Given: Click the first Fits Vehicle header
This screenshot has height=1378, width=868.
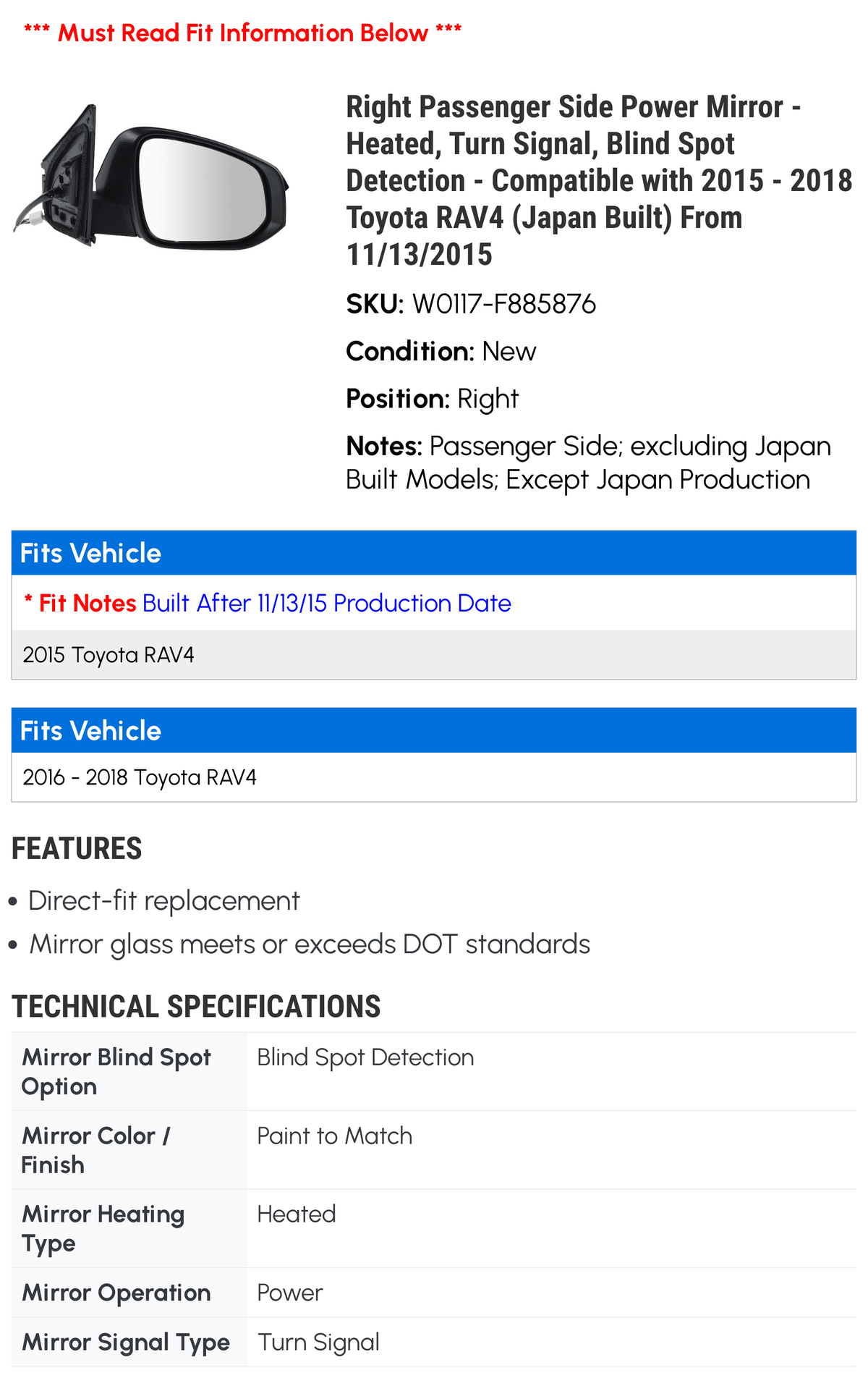Looking at the screenshot, I should 434,553.
